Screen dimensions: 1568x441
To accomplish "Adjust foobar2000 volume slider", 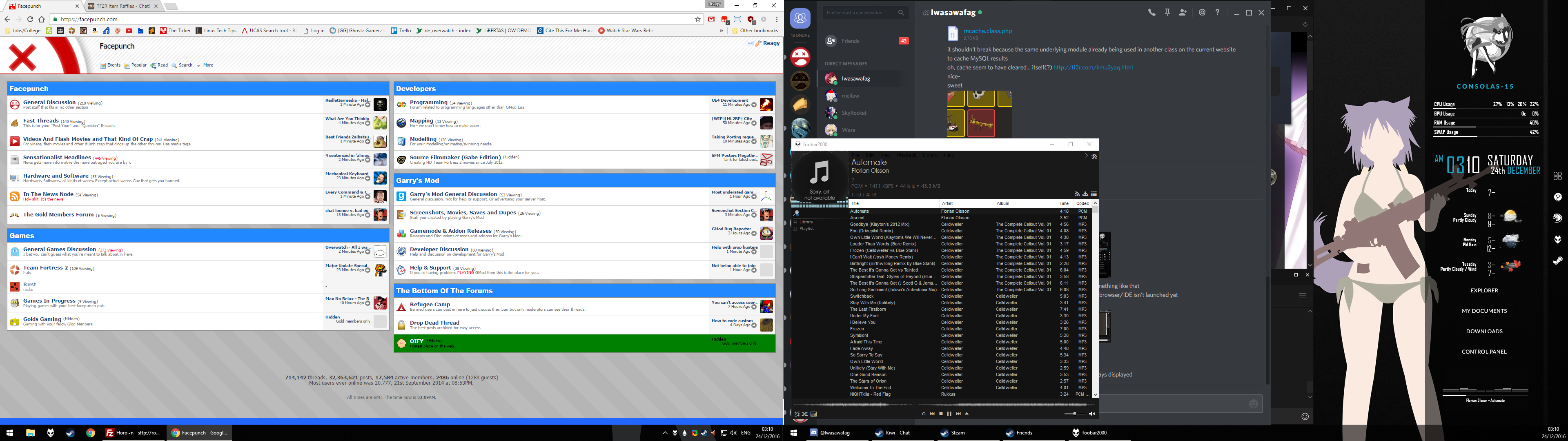I will 1075,414.
